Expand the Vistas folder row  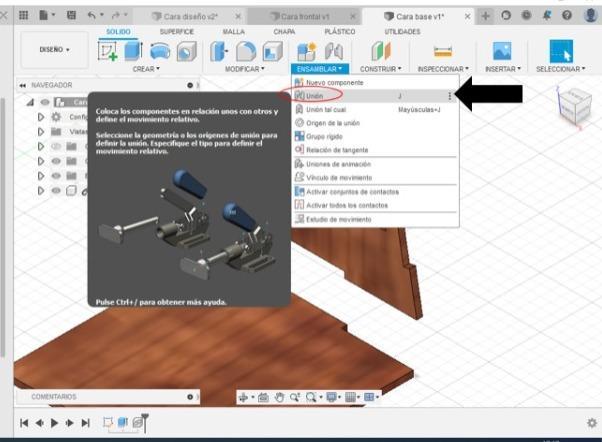(x=41, y=132)
